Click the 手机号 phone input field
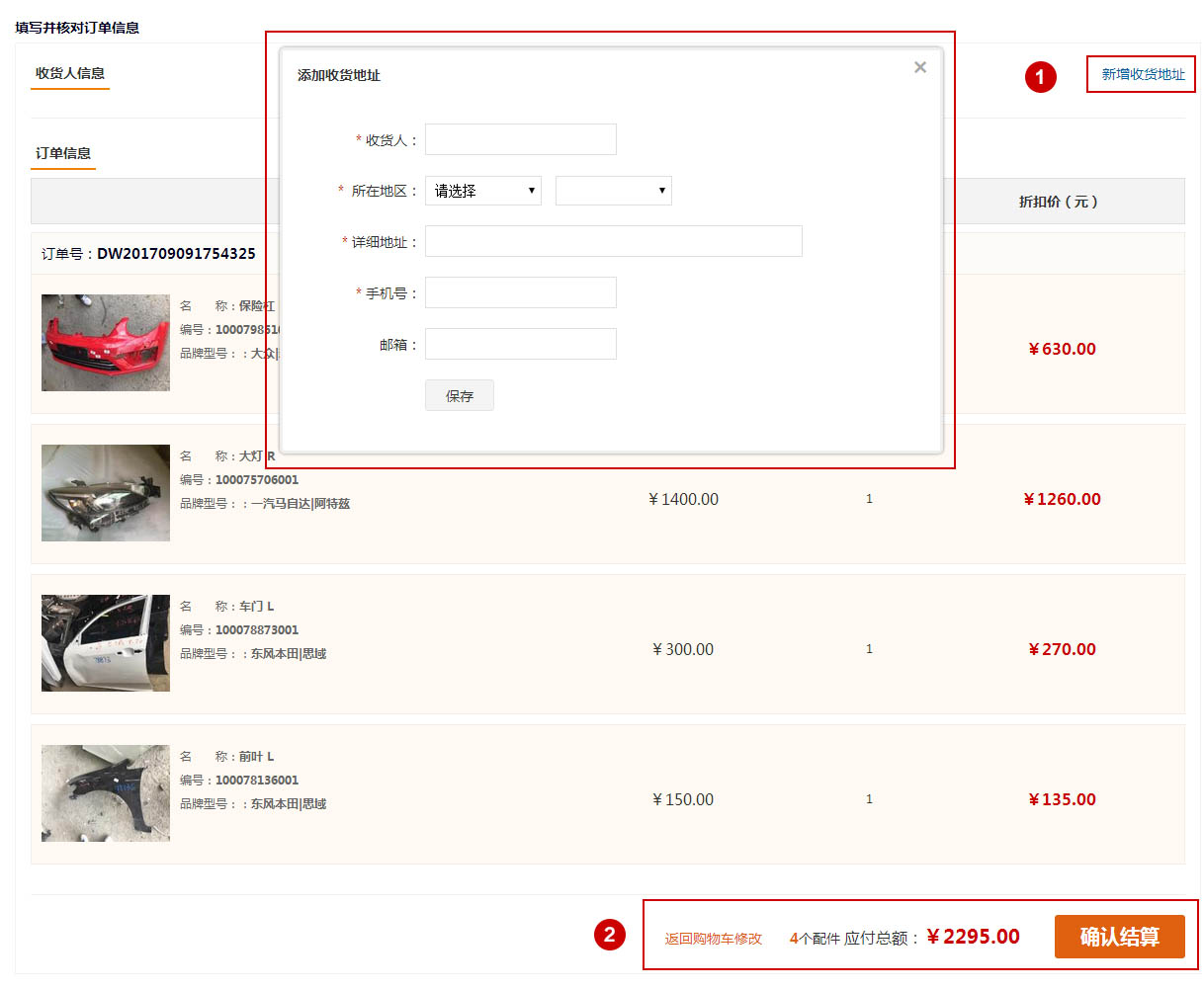This screenshot has width=1204, height=990. click(520, 292)
